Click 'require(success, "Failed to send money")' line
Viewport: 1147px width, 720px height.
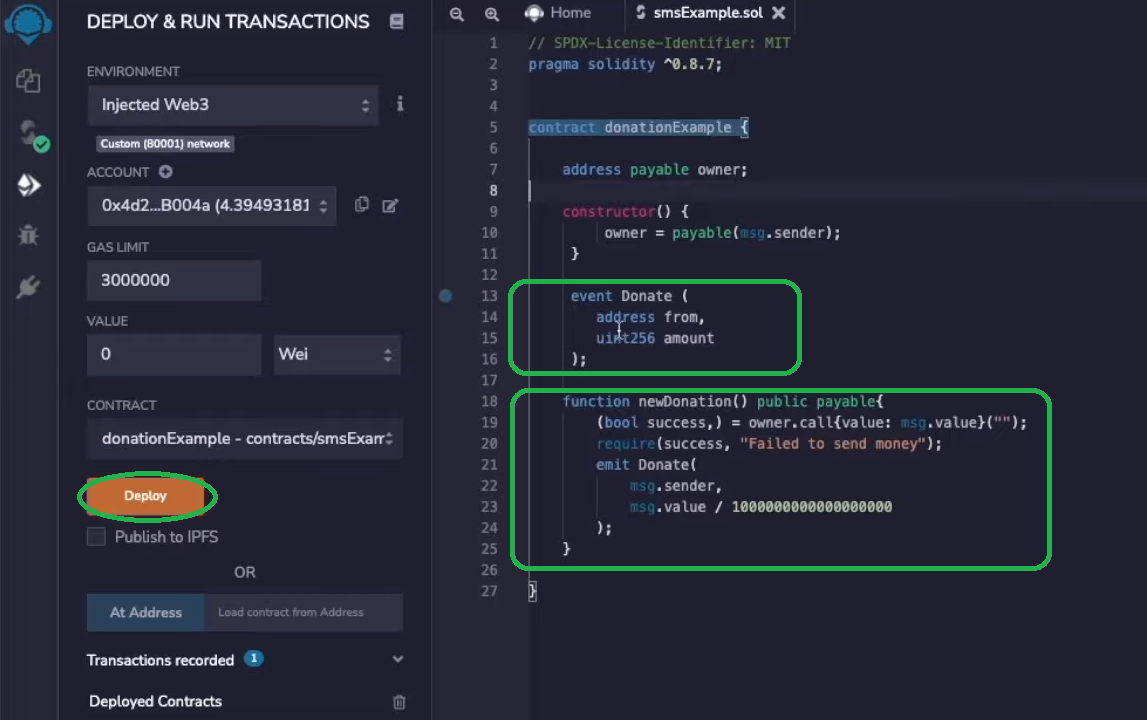tap(769, 443)
